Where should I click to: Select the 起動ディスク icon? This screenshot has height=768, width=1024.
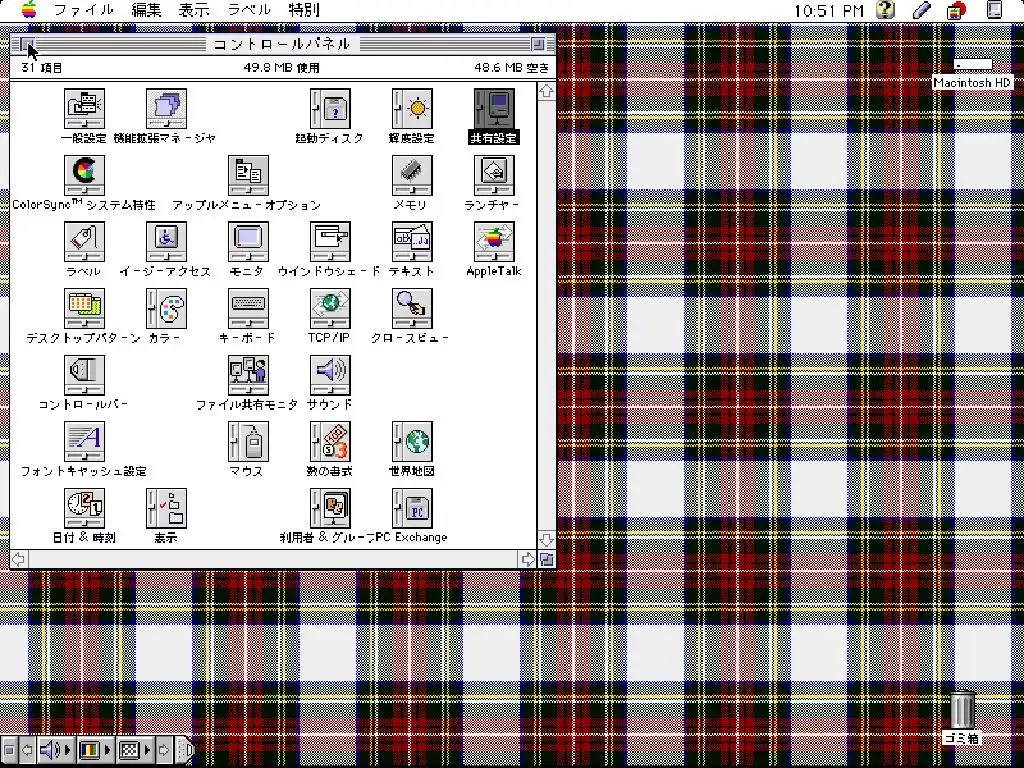330,109
